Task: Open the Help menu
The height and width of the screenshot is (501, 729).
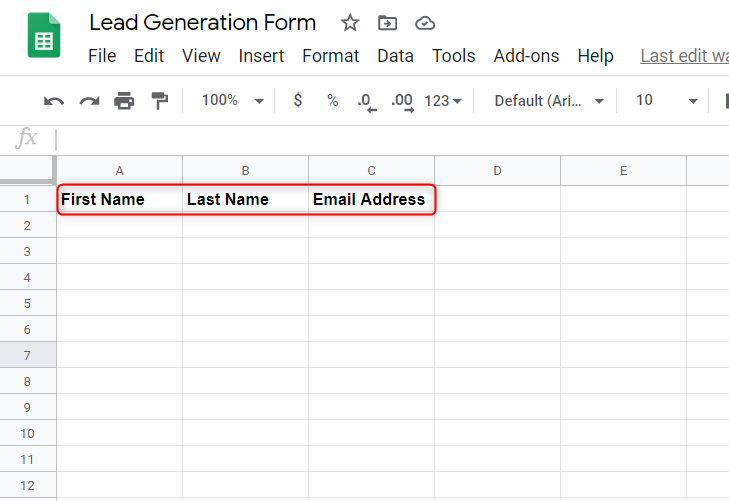Action: coord(596,56)
